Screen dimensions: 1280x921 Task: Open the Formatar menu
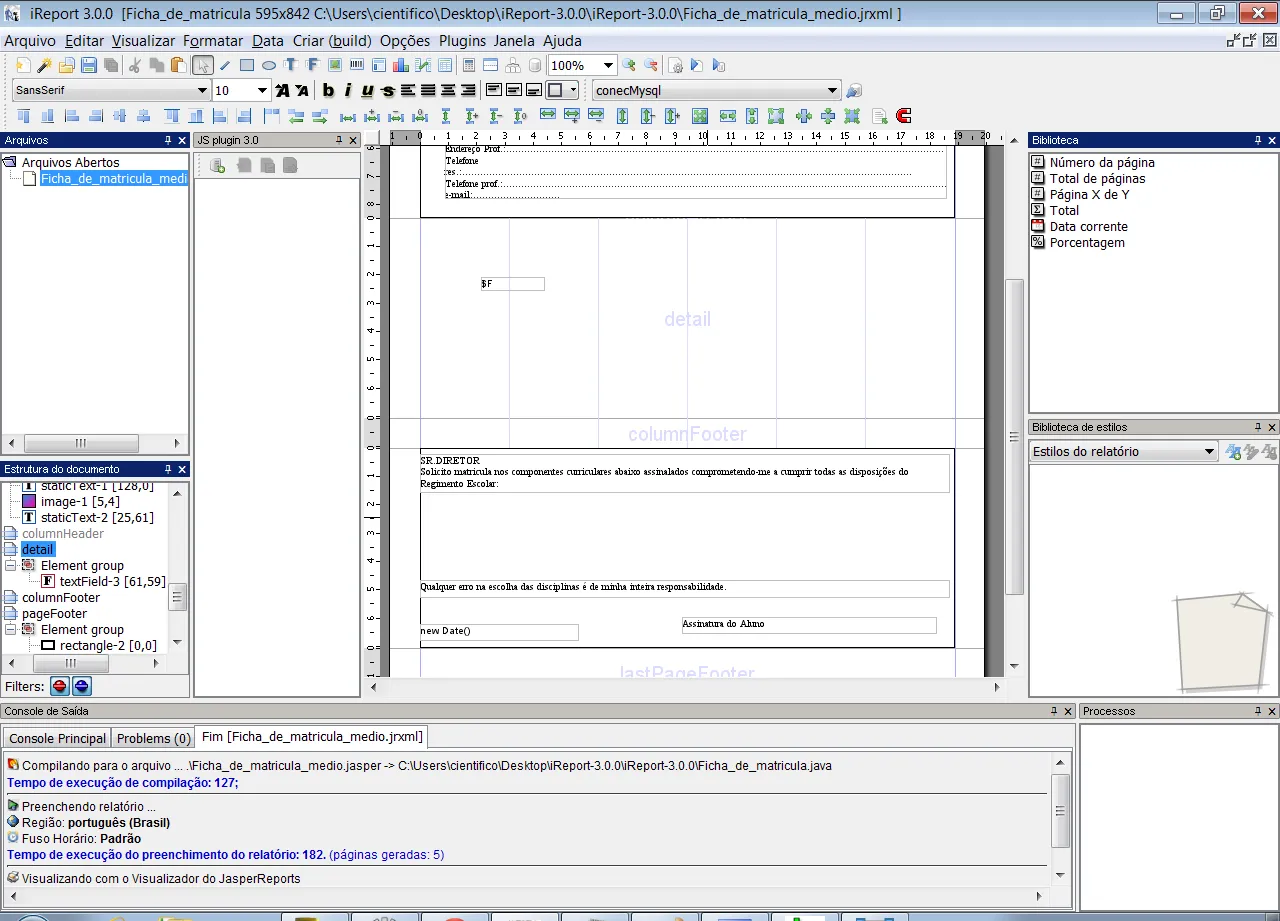[x=213, y=41]
